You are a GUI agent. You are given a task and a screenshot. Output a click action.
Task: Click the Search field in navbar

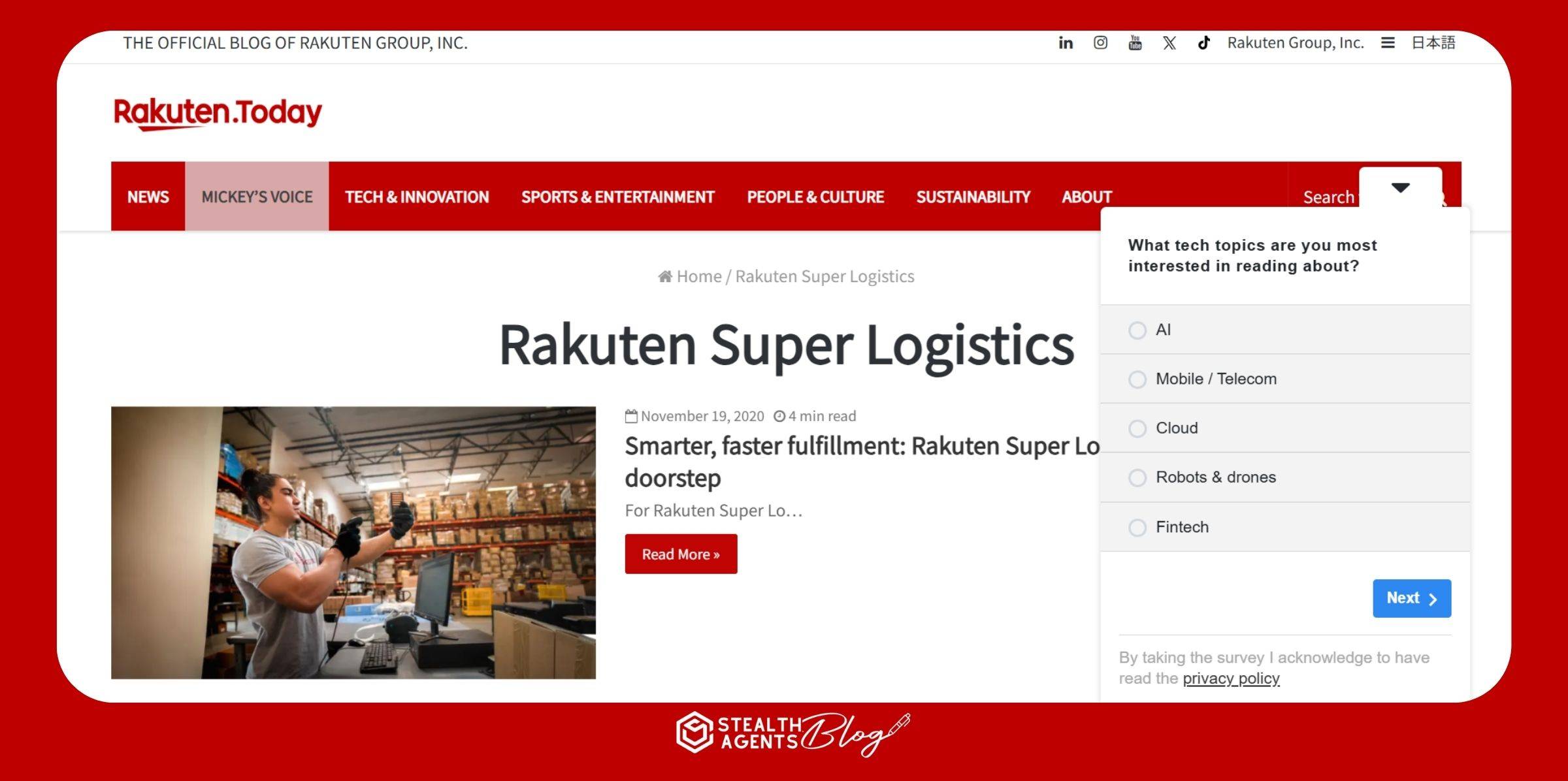[x=1329, y=197]
